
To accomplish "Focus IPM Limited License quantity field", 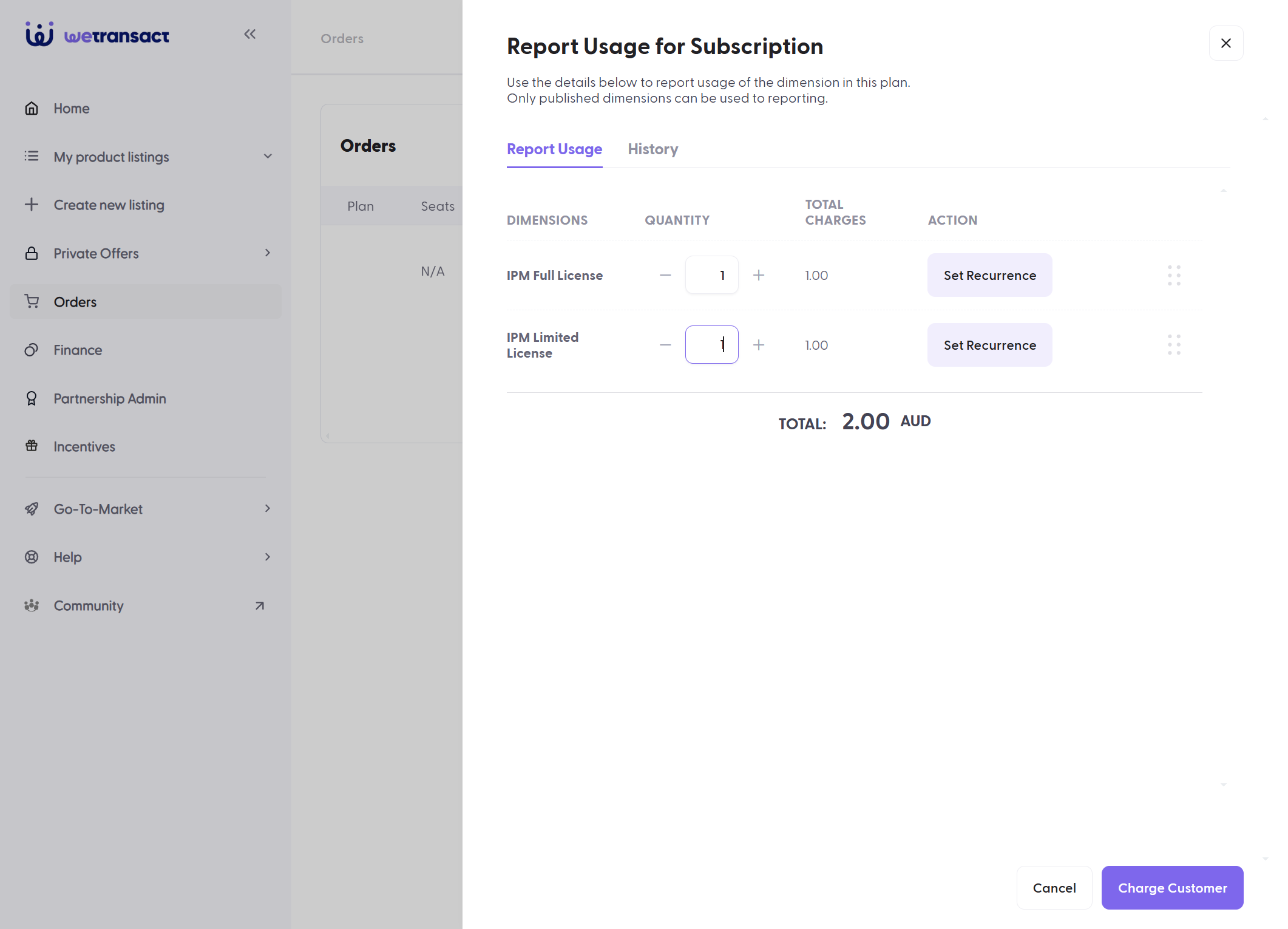I will click(711, 345).
